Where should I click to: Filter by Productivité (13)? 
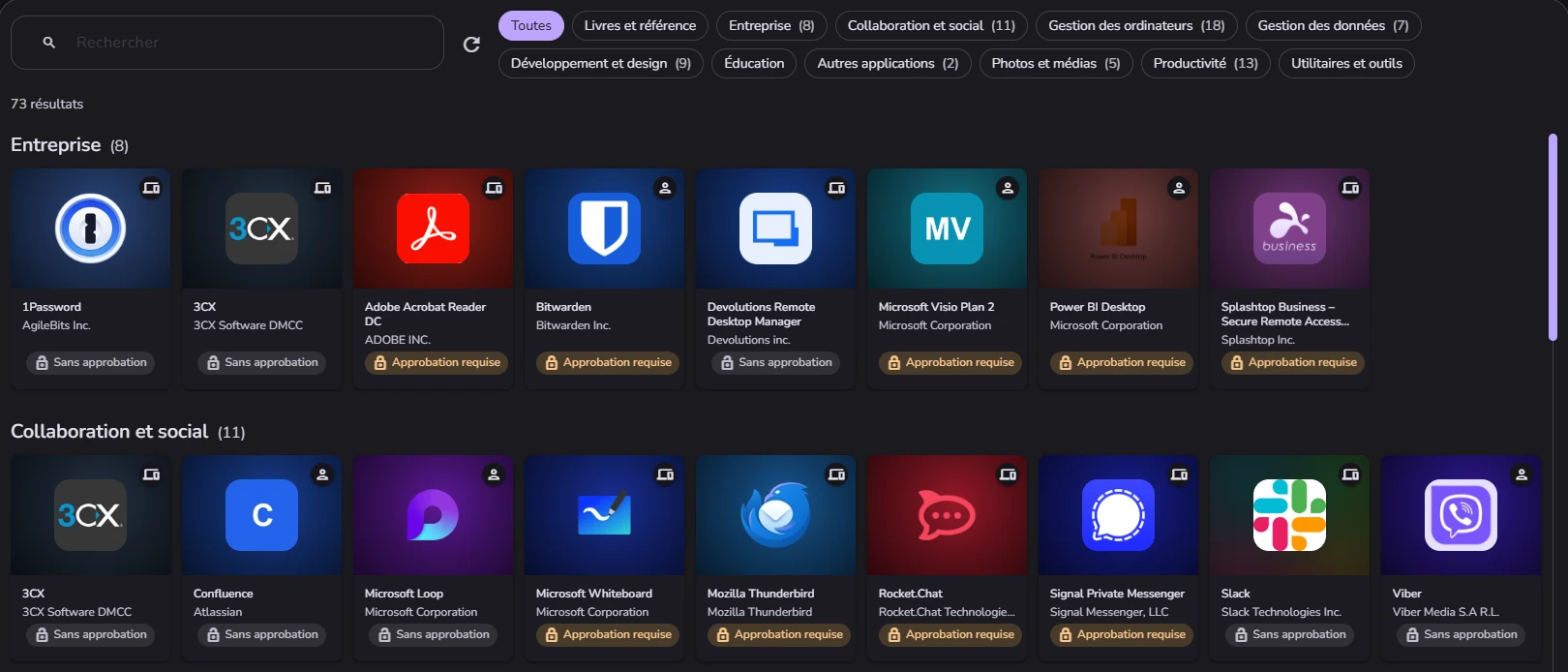point(1205,64)
